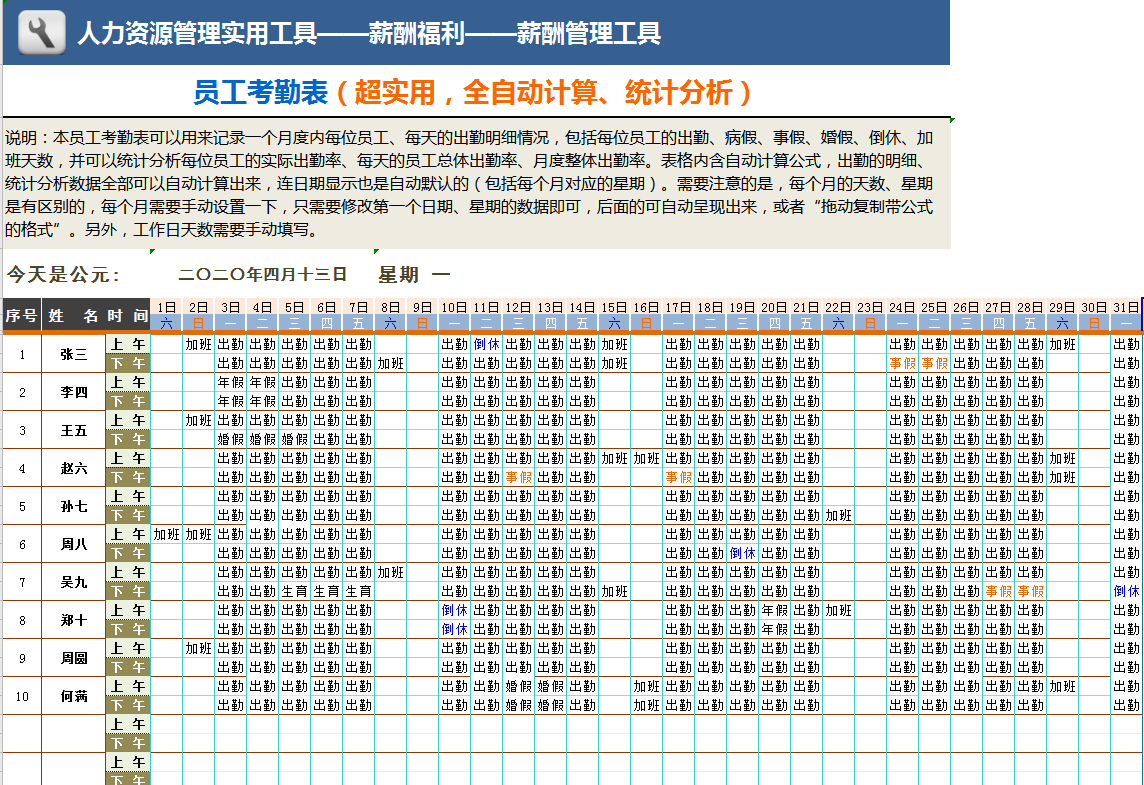Click the 六 weekday cell under 1日
Image resolution: width=1144 pixels, height=785 pixels.
coord(166,323)
